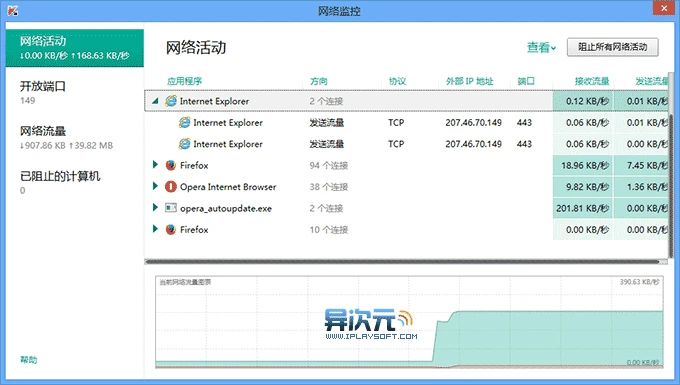
Task: Open the 查看 dropdown menu
Action: tap(541, 47)
